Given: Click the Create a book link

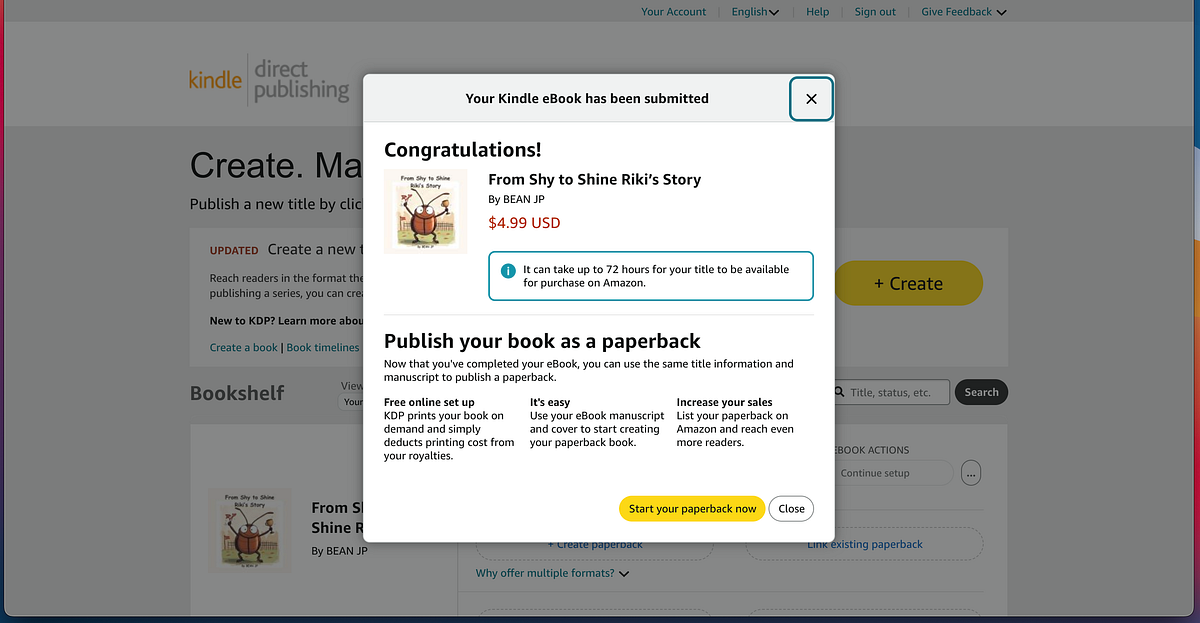Looking at the screenshot, I should coord(244,347).
